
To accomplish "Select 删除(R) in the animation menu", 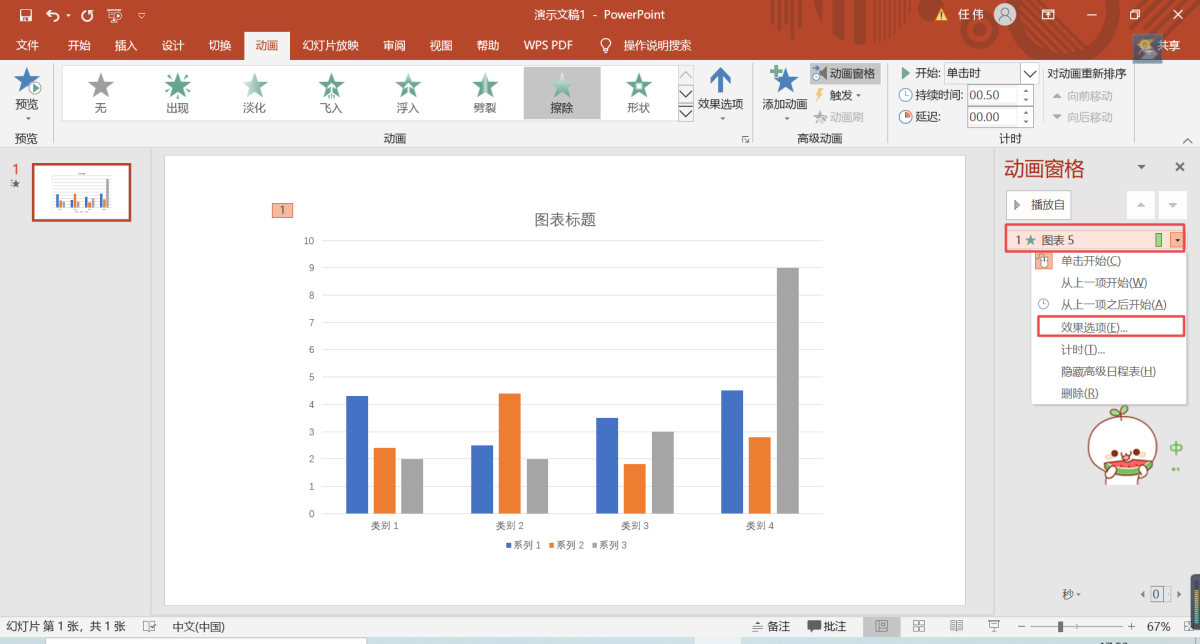I will click(x=1079, y=393).
